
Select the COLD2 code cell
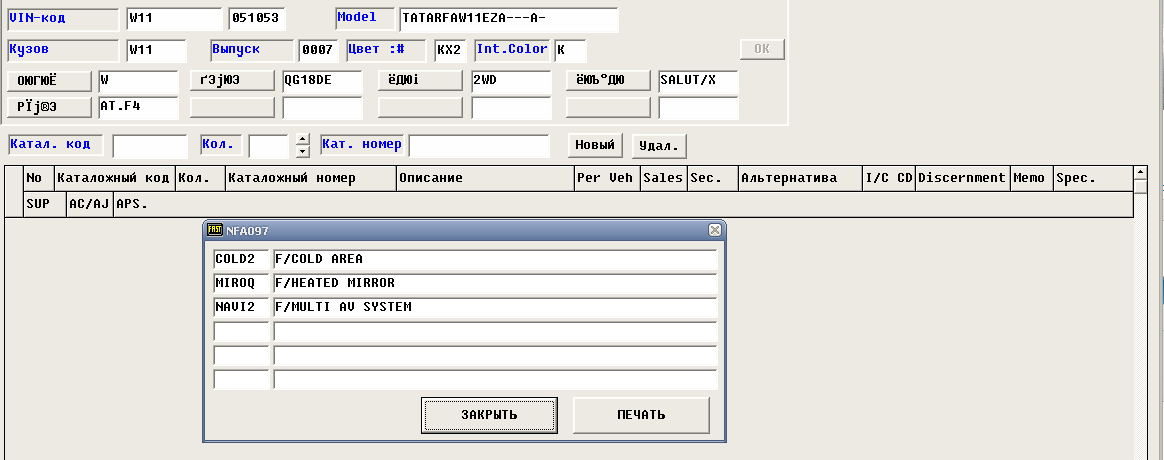241,259
